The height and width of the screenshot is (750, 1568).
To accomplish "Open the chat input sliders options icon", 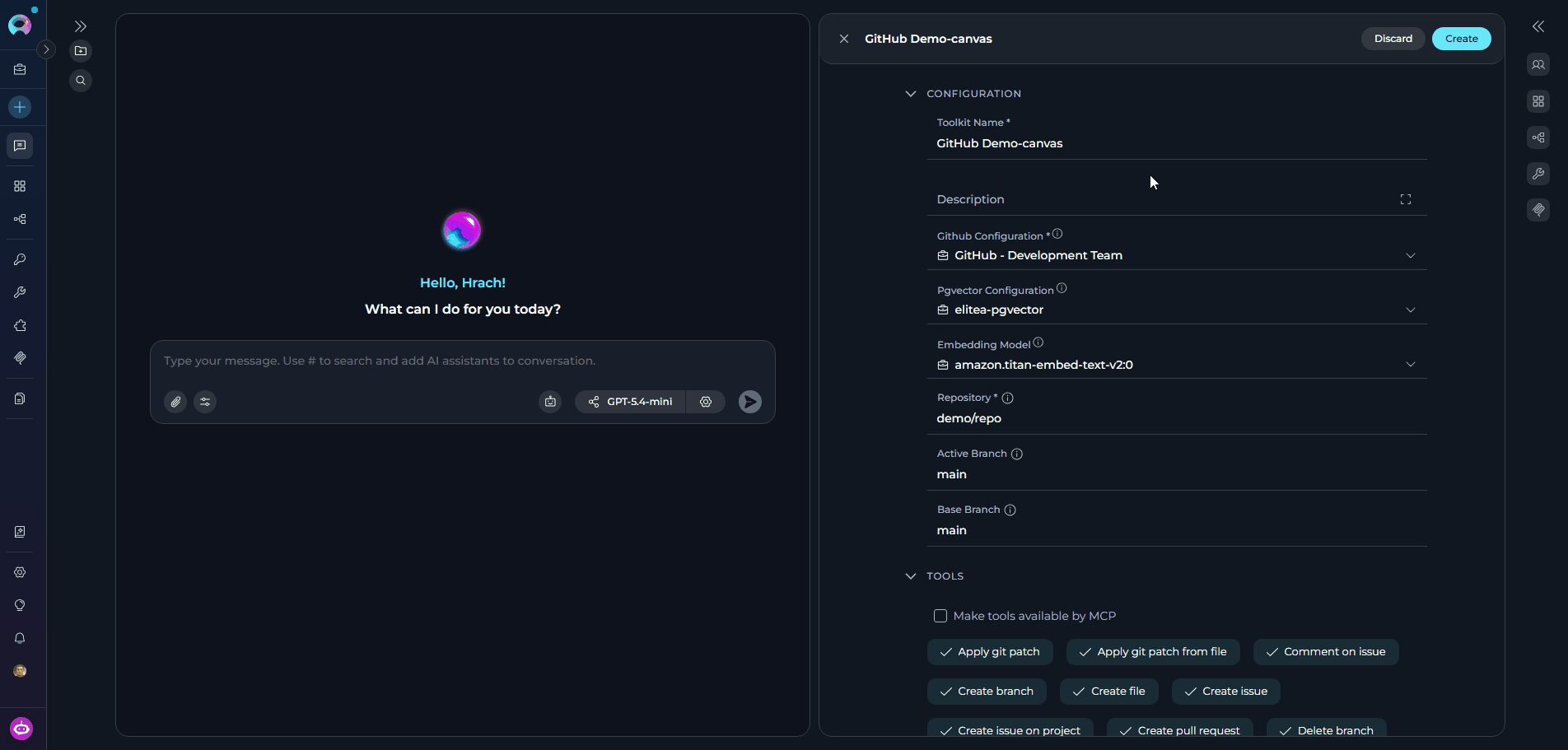I will point(205,402).
